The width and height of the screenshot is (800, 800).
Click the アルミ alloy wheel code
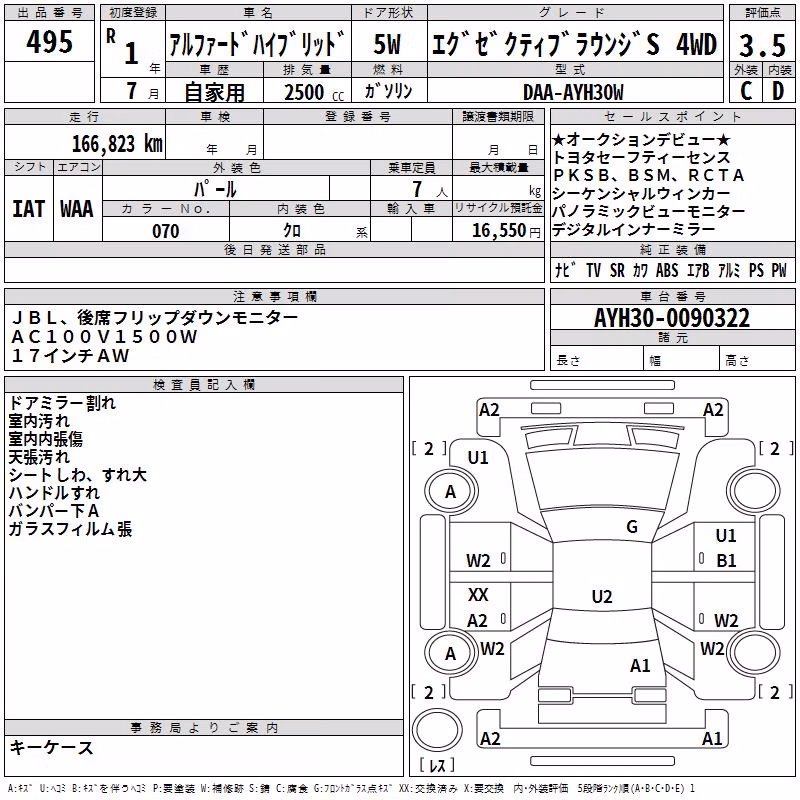tap(729, 270)
